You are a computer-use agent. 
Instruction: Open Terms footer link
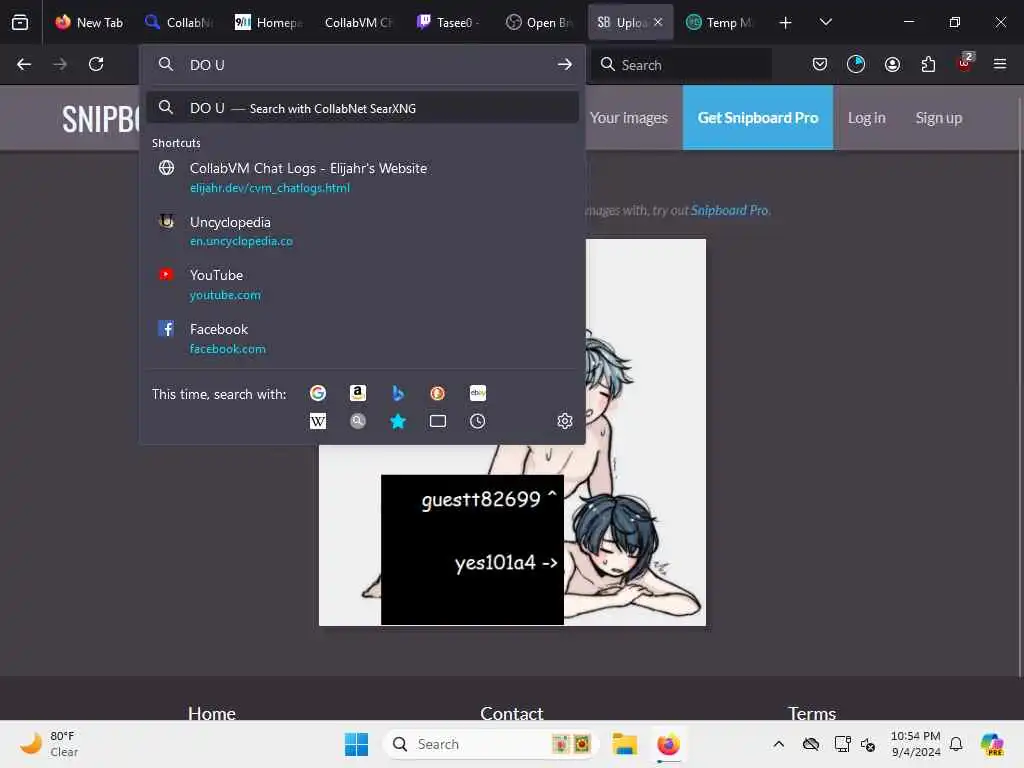tap(812, 712)
